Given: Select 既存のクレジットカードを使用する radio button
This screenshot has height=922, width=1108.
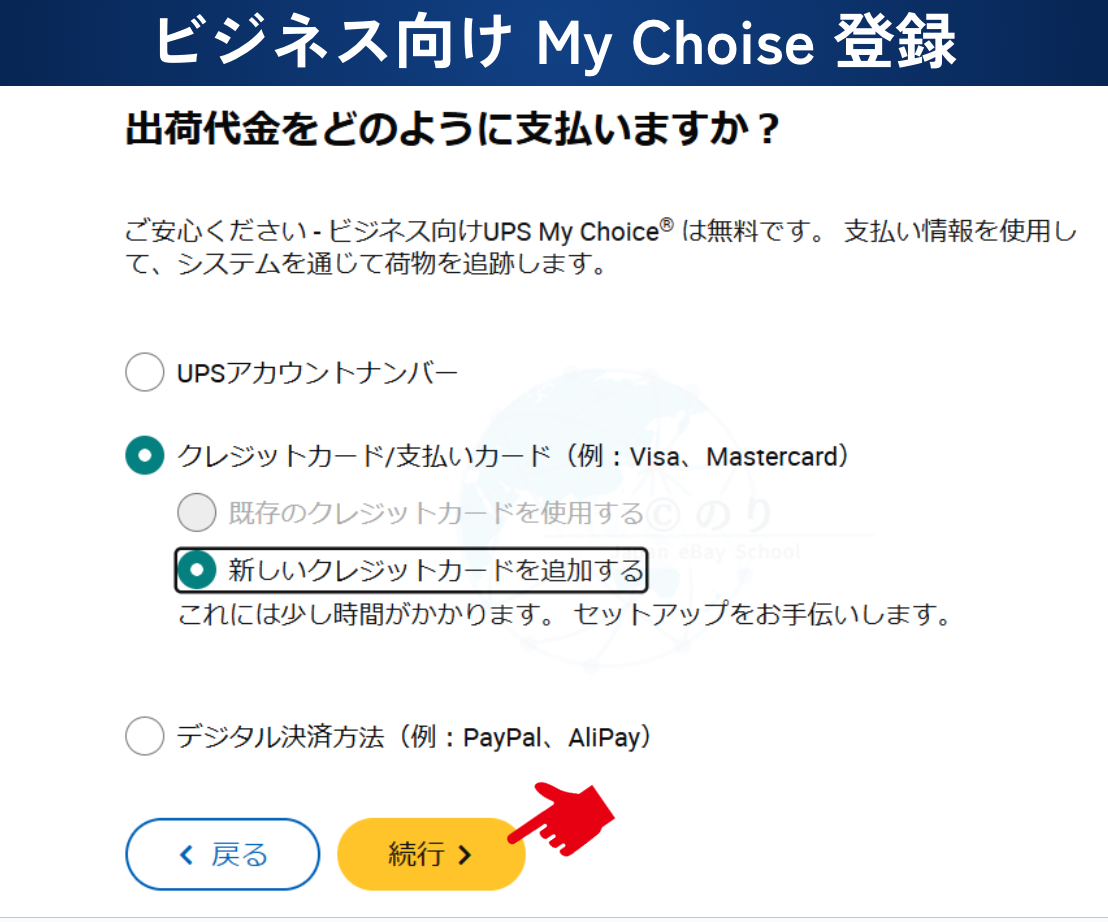Looking at the screenshot, I should coord(196,512).
